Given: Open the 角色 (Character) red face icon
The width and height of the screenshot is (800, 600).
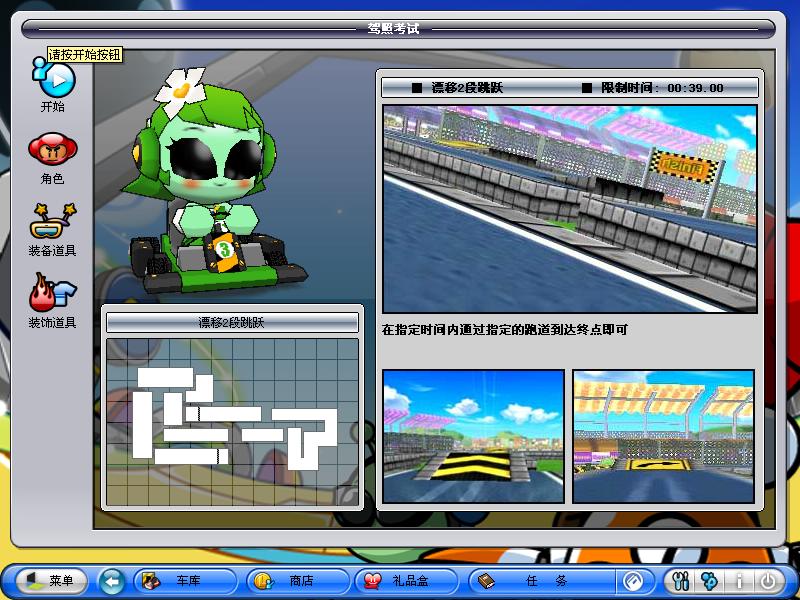Looking at the screenshot, I should tap(51, 151).
